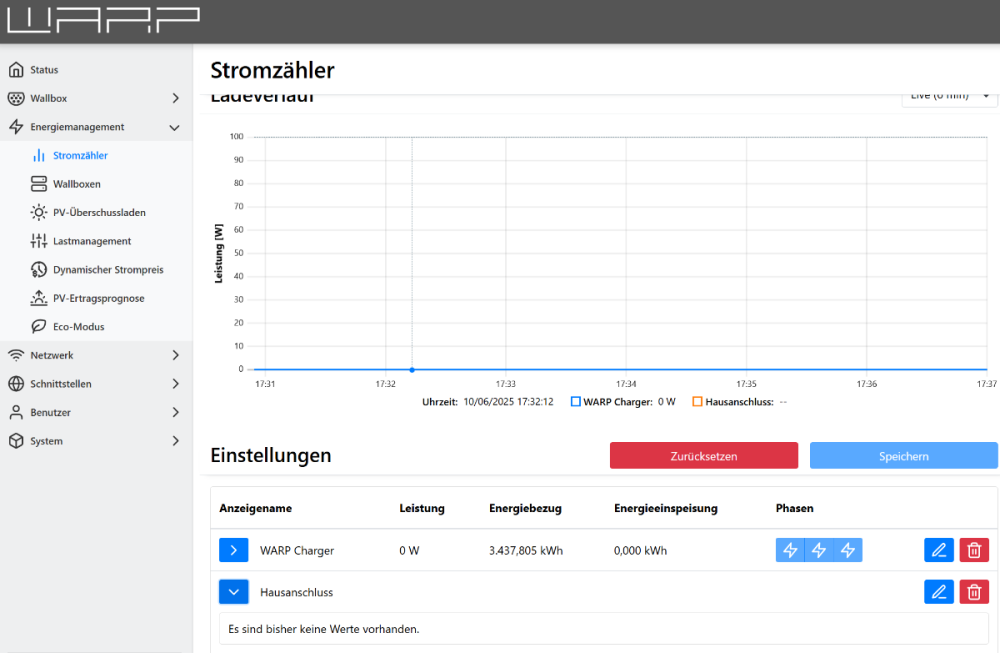This screenshot has height=653, width=1000.
Task: Click the first phase lightning icon
Action: point(790,550)
